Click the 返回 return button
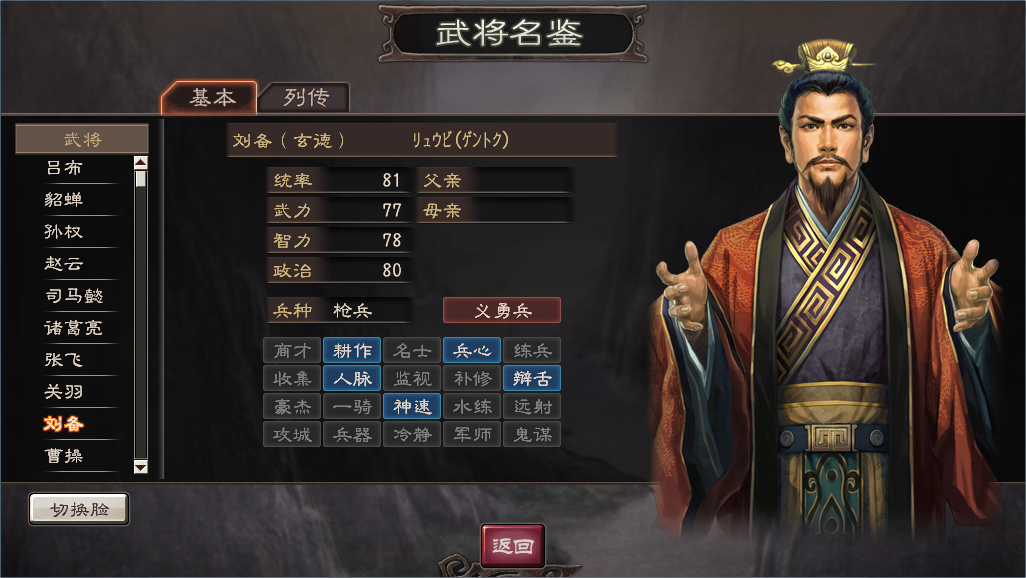1026x578 pixels. click(x=513, y=545)
